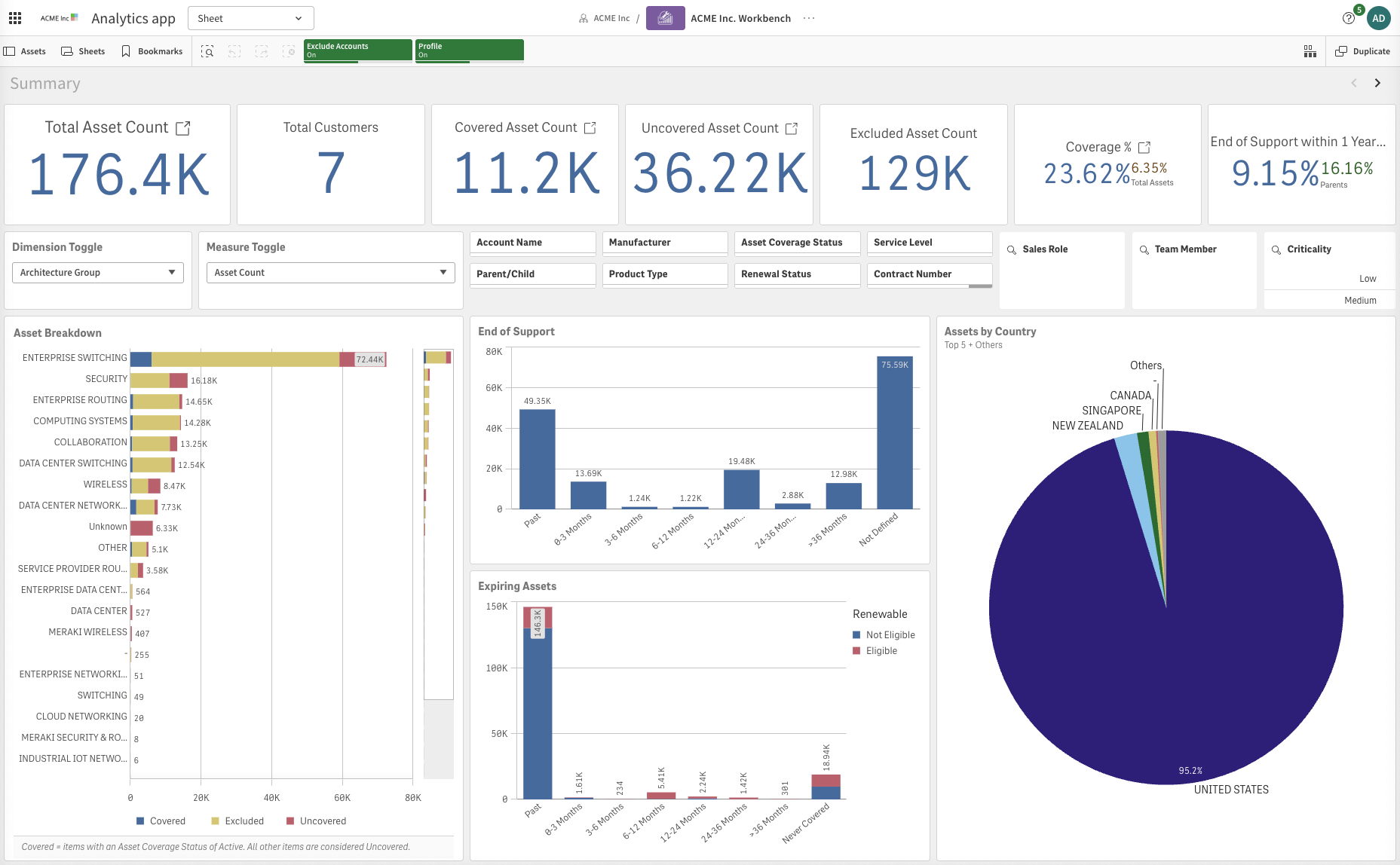Image resolution: width=1400 pixels, height=865 pixels.
Task: Open the Asset Count measure dropdown
Action: pos(330,273)
